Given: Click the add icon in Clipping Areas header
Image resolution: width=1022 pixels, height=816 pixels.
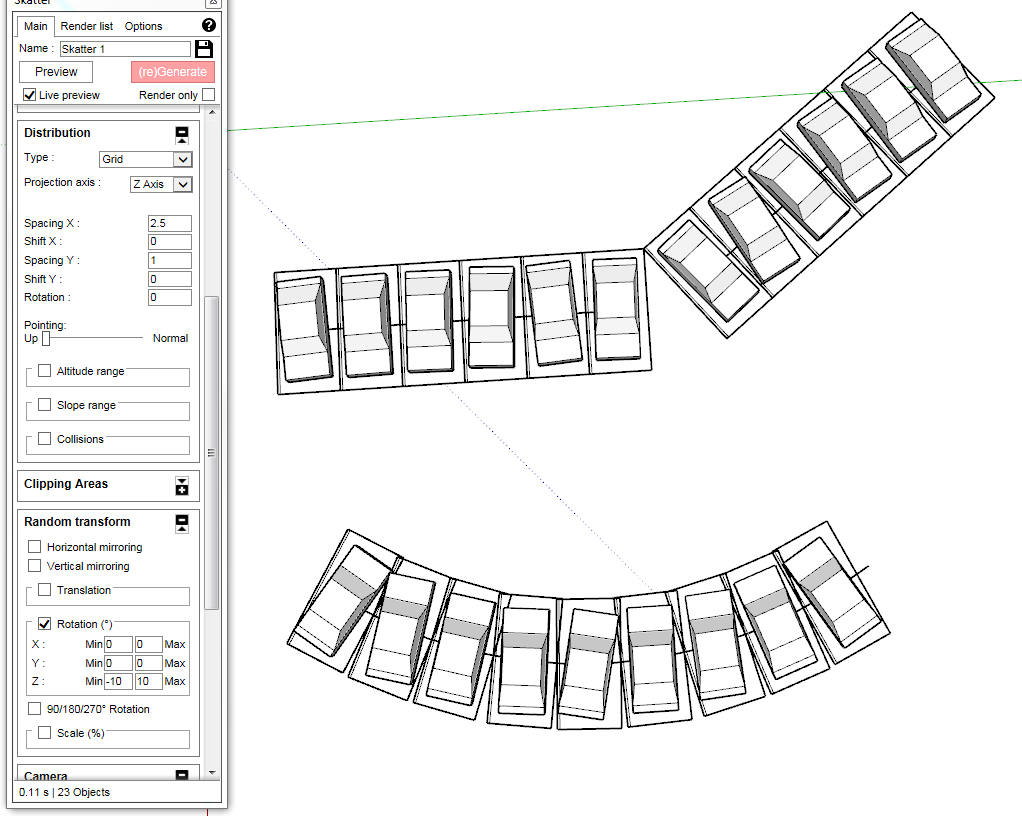Looking at the screenshot, I should click(x=182, y=490).
